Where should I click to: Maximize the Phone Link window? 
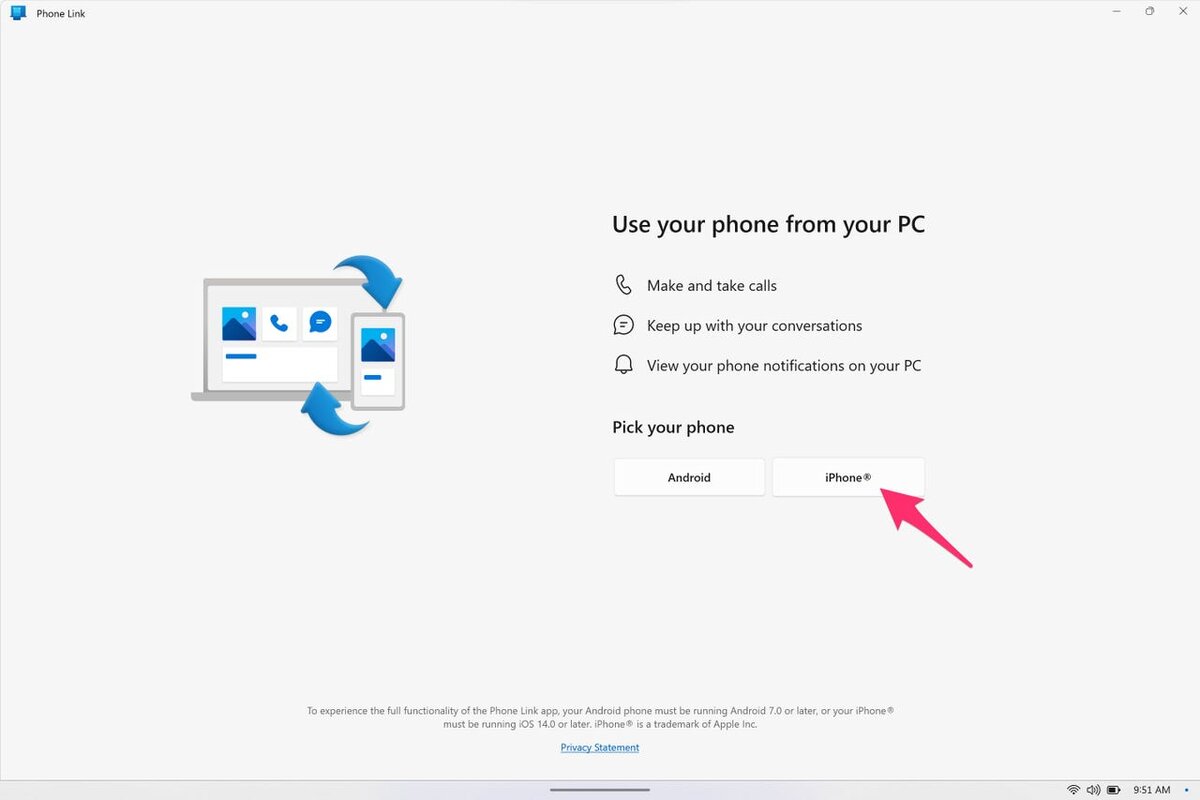tap(1150, 11)
